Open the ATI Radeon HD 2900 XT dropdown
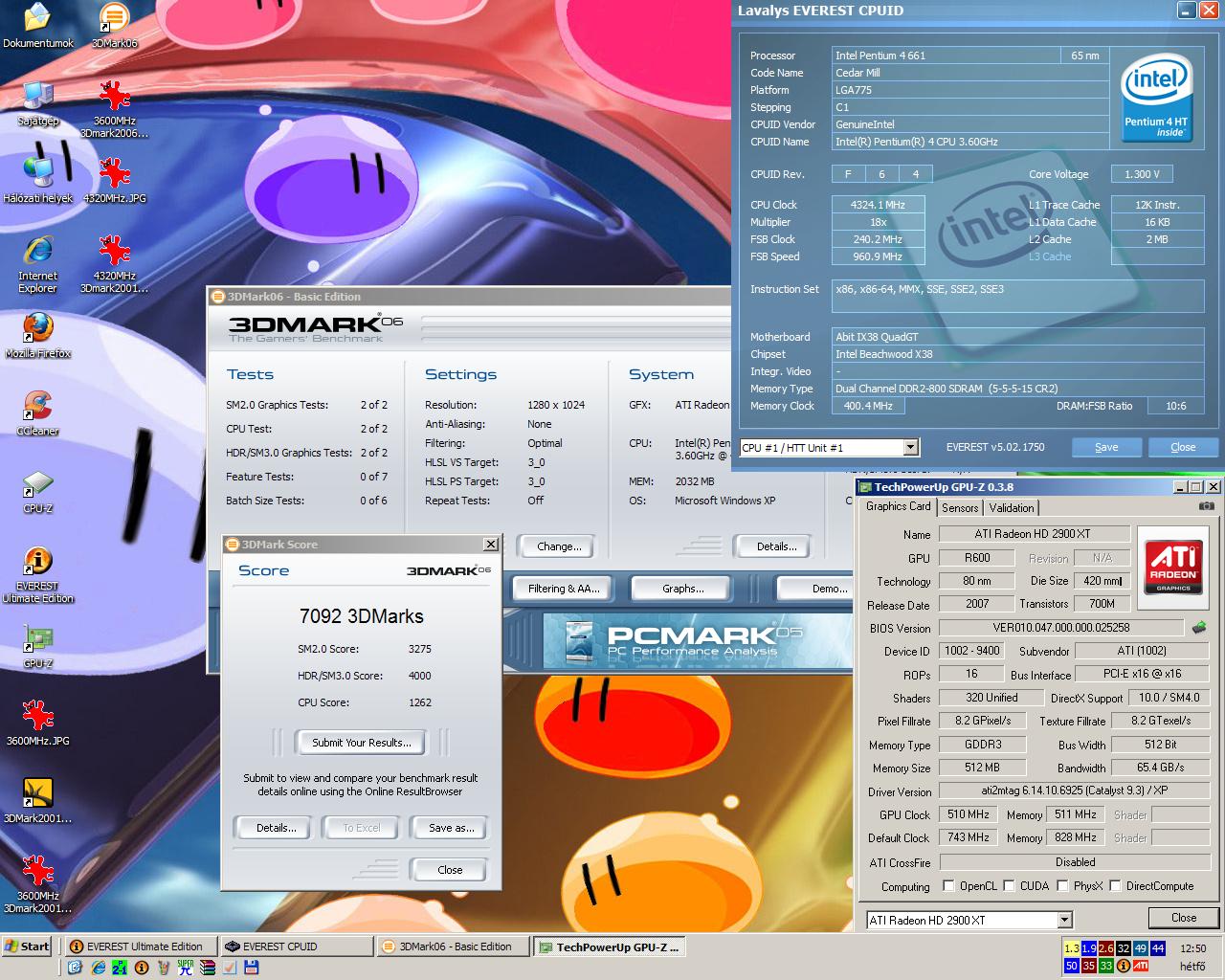1225x980 pixels. click(x=1064, y=920)
